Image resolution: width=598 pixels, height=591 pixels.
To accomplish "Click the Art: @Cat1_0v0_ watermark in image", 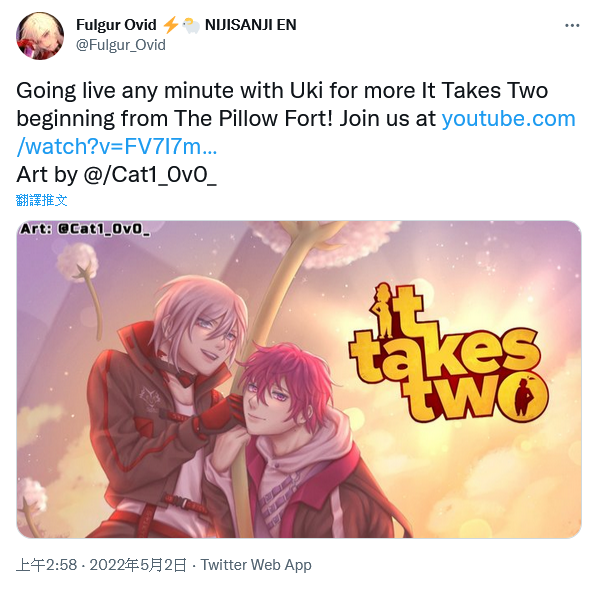I will [x=85, y=229].
